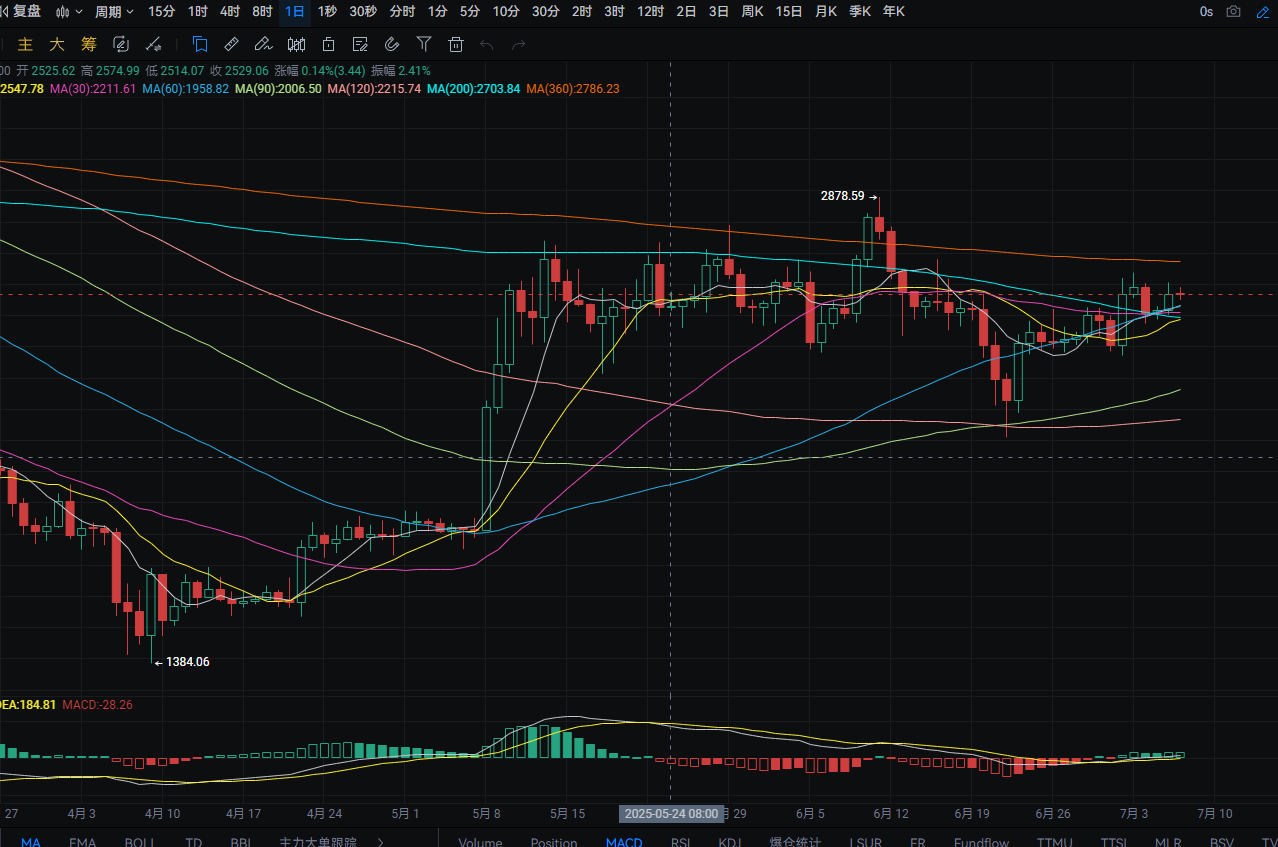Open the 周期 period dropdown

pyautogui.click(x=114, y=12)
